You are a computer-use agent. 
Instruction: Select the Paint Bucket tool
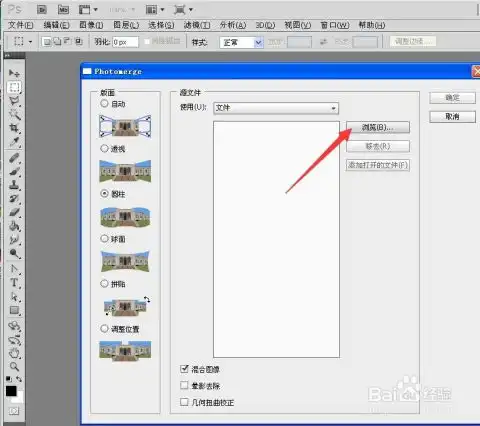[x=14, y=226]
